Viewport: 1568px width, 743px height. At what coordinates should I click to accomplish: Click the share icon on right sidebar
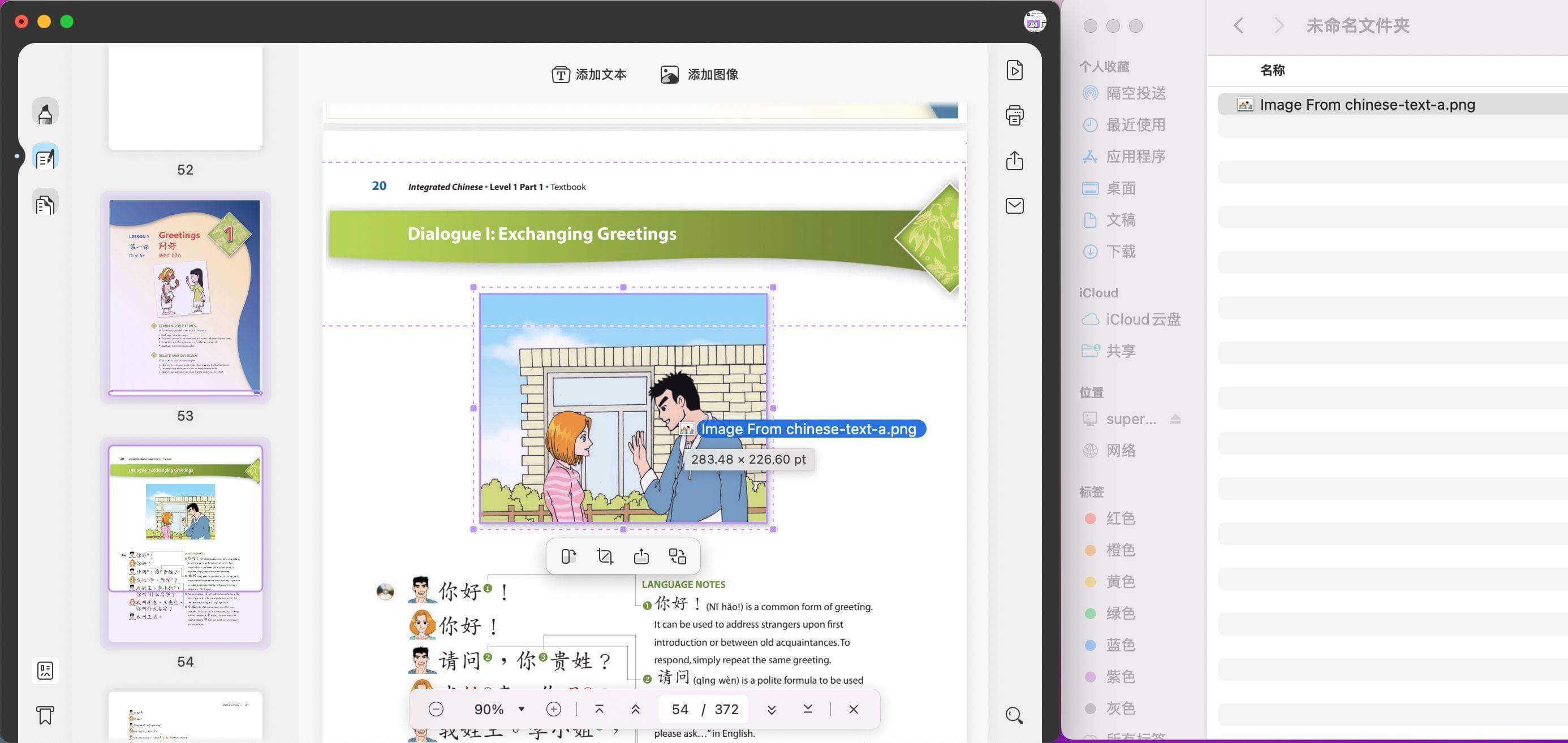pyautogui.click(x=1014, y=161)
